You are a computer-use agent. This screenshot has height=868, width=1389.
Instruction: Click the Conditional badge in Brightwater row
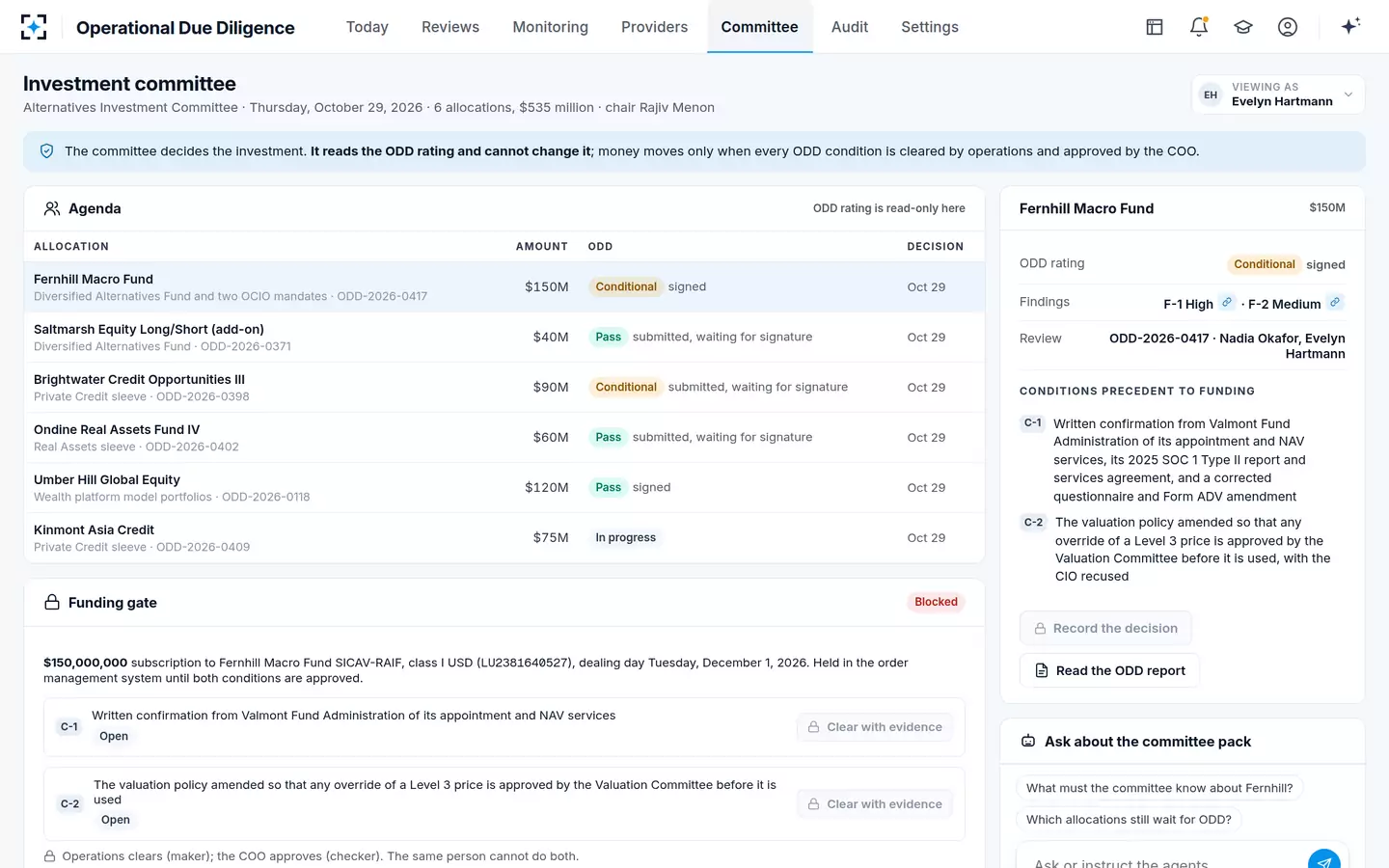[626, 388]
